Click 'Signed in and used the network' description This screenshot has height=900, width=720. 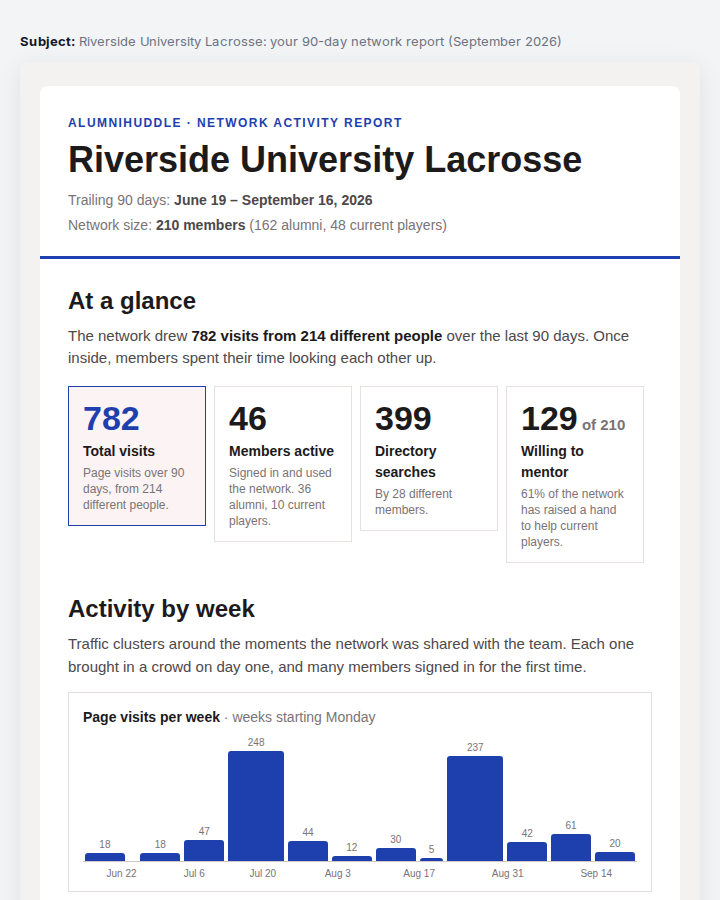coord(280,496)
